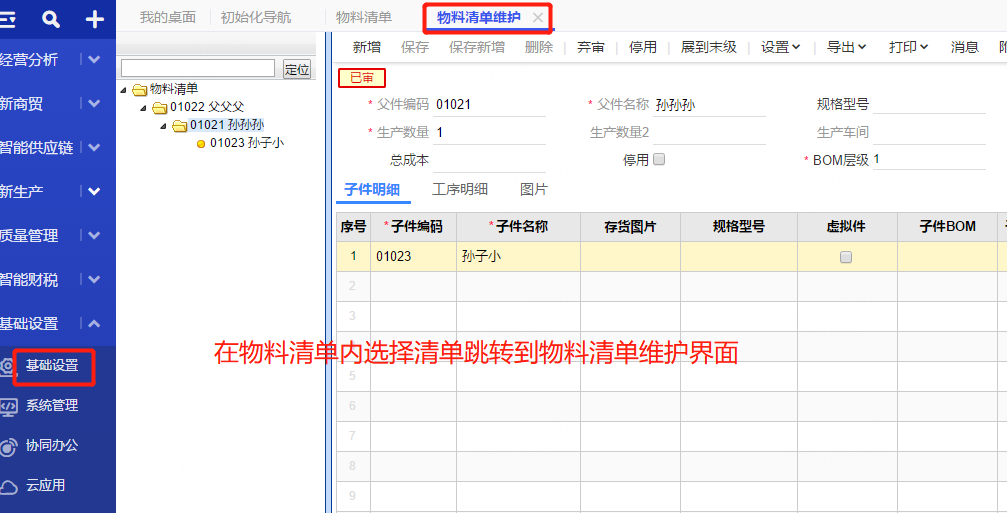This screenshot has width=1007, height=513.
Task: Open the 导出 dropdown in toolbar
Action: pos(846,47)
